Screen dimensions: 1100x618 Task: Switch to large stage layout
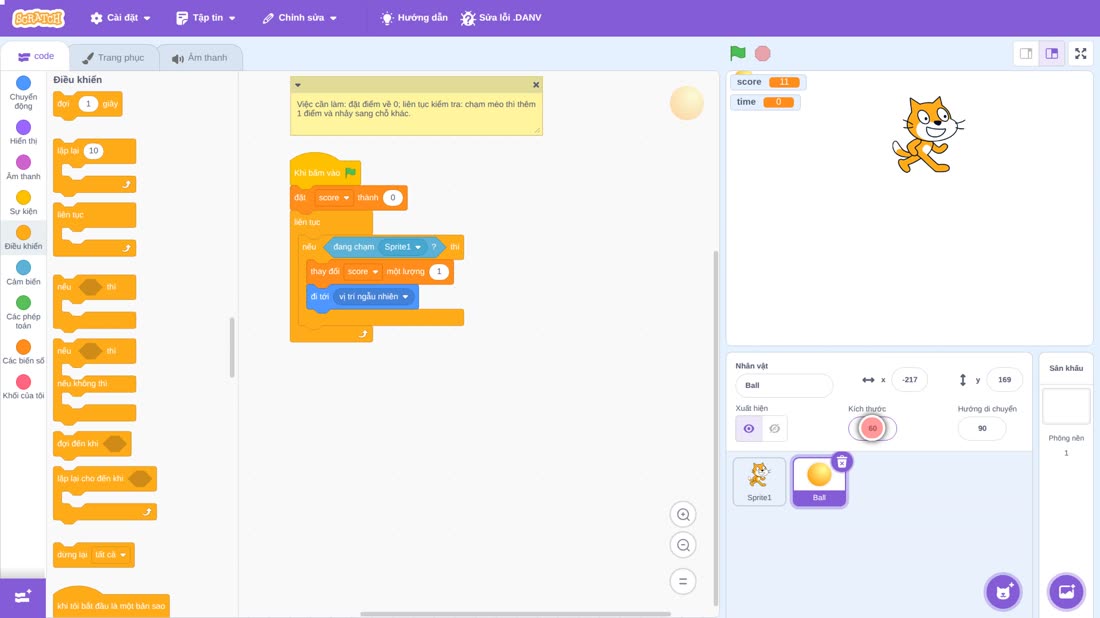tap(1052, 53)
